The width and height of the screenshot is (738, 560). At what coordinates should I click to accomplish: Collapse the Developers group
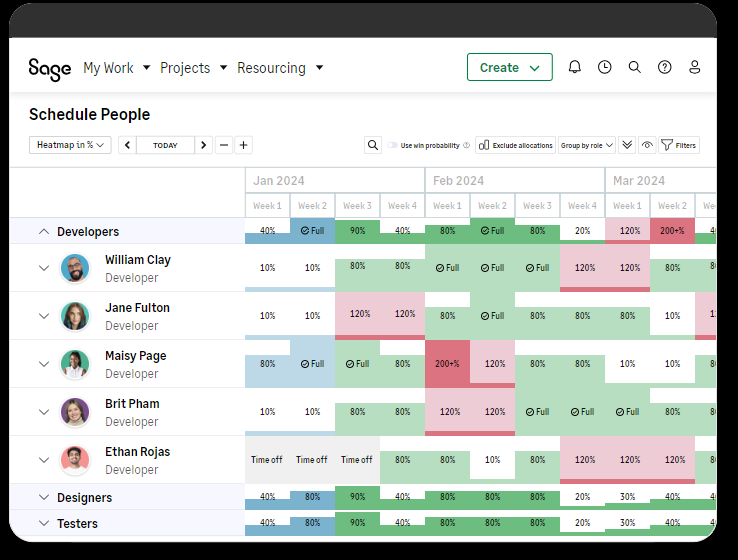[x=43, y=231]
